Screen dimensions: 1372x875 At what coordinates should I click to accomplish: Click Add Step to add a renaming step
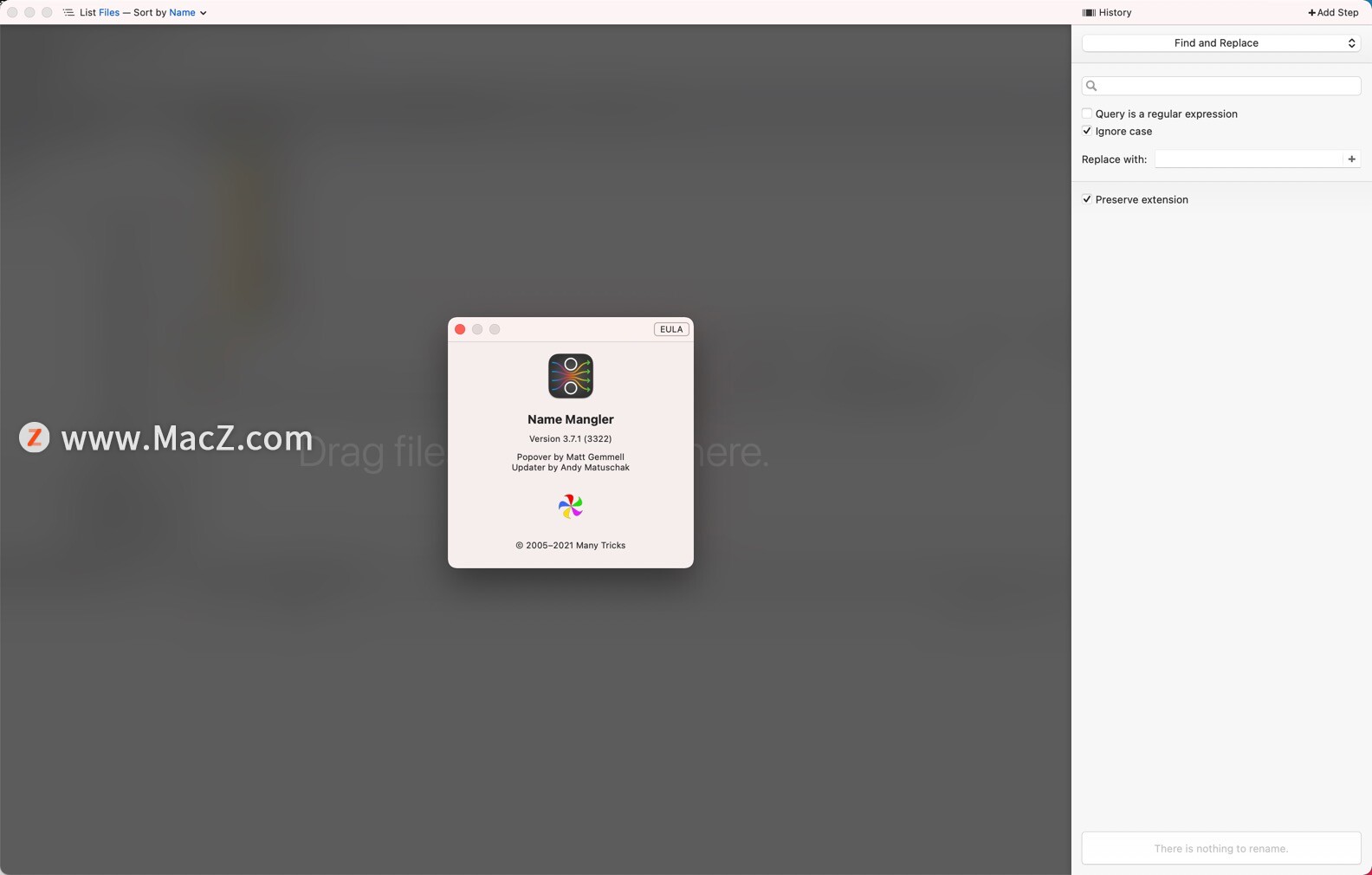(x=1333, y=13)
